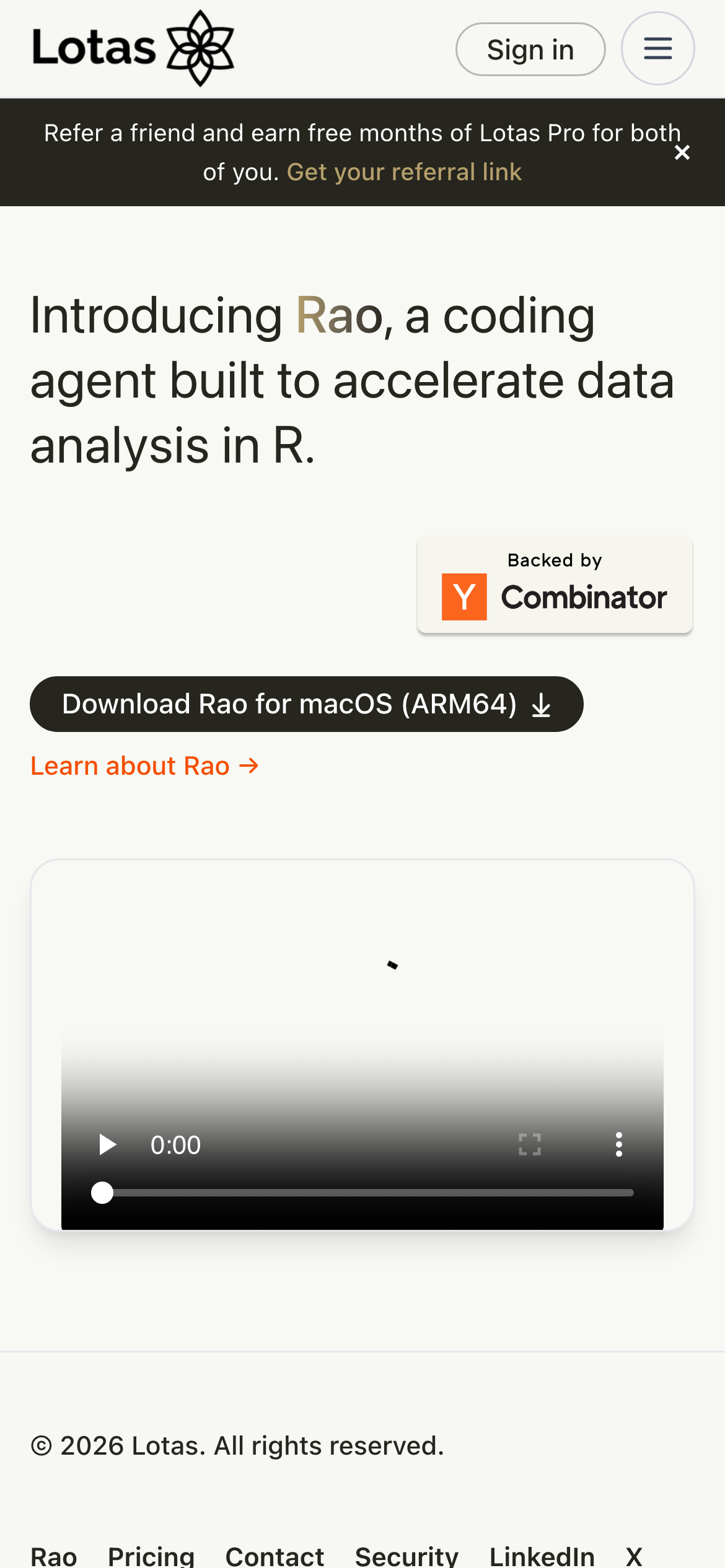Click the download arrow icon
Viewport: 725px width, 1568px height.
click(x=541, y=705)
